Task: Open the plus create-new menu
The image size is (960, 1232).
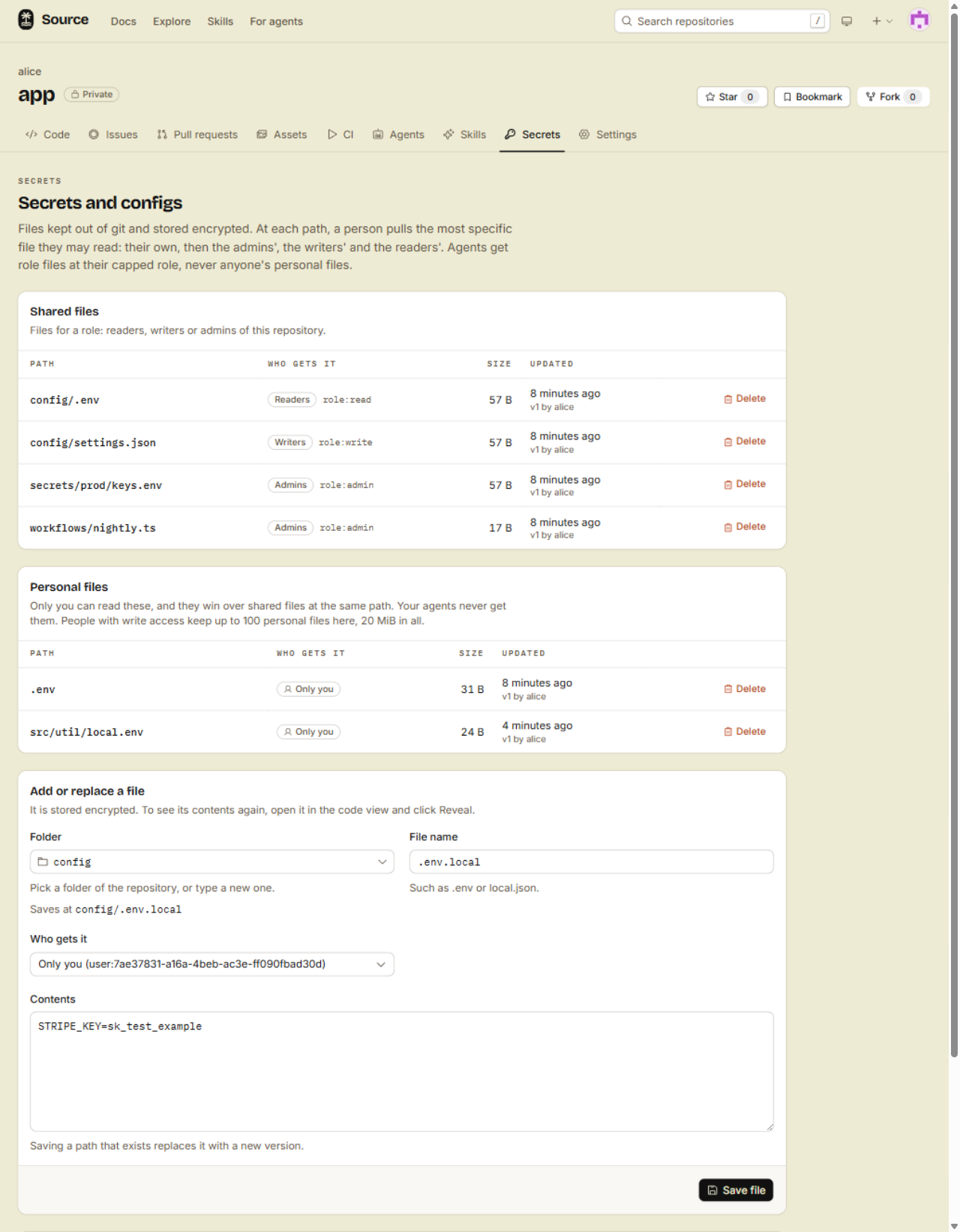Action: click(x=882, y=21)
